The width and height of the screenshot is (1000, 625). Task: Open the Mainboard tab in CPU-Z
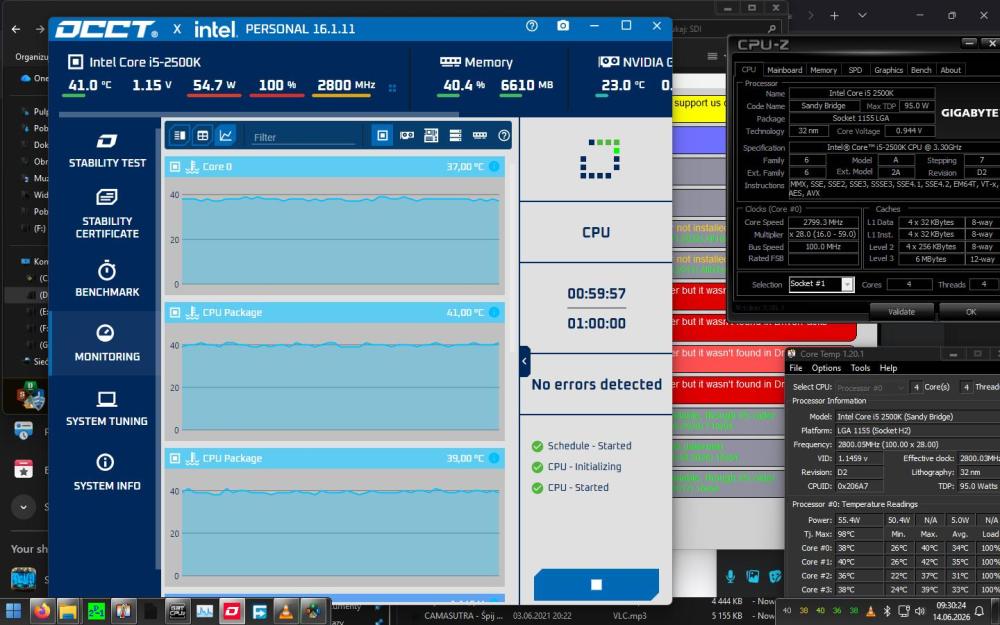coord(784,70)
